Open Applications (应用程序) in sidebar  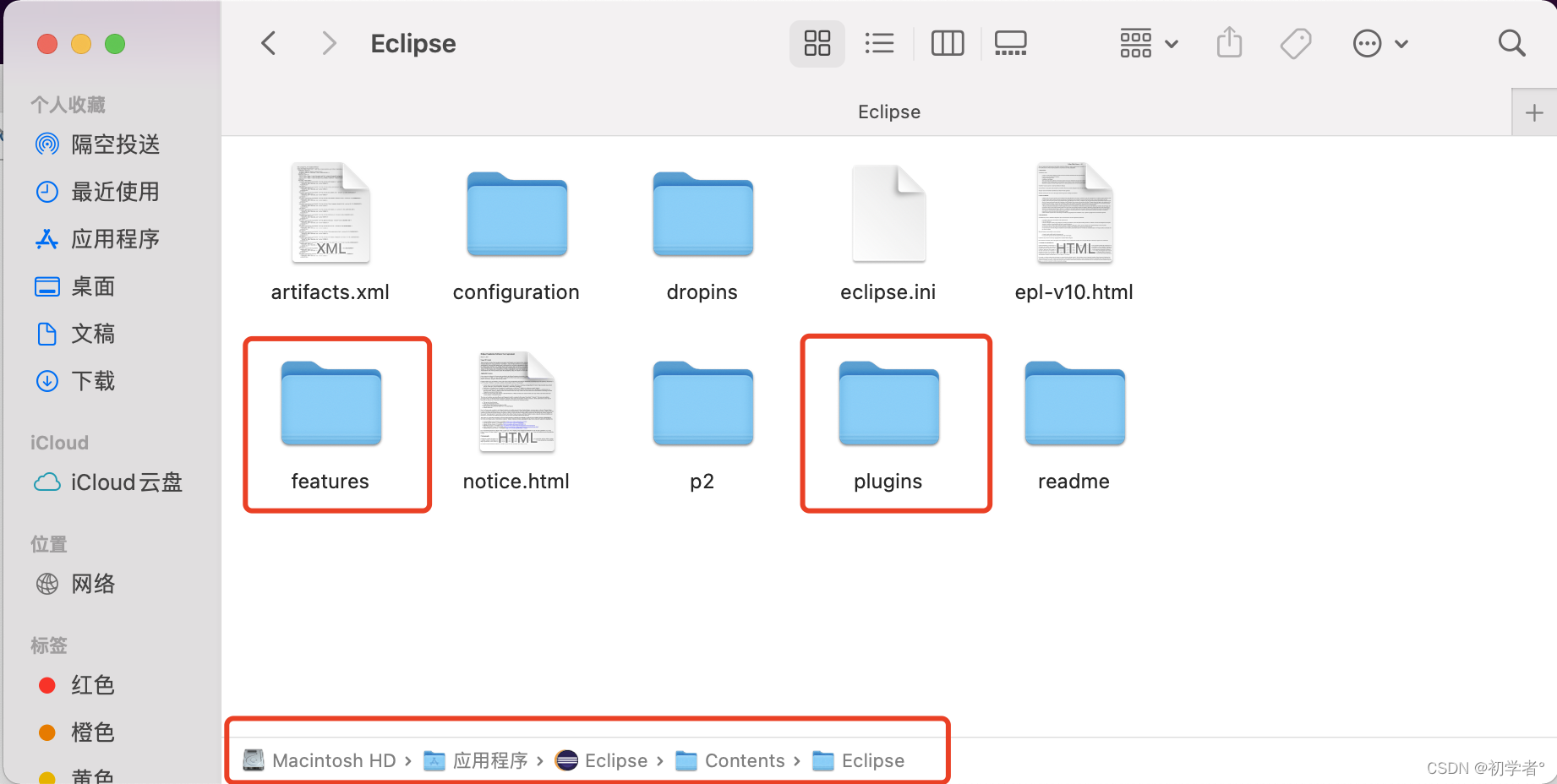pos(98,239)
